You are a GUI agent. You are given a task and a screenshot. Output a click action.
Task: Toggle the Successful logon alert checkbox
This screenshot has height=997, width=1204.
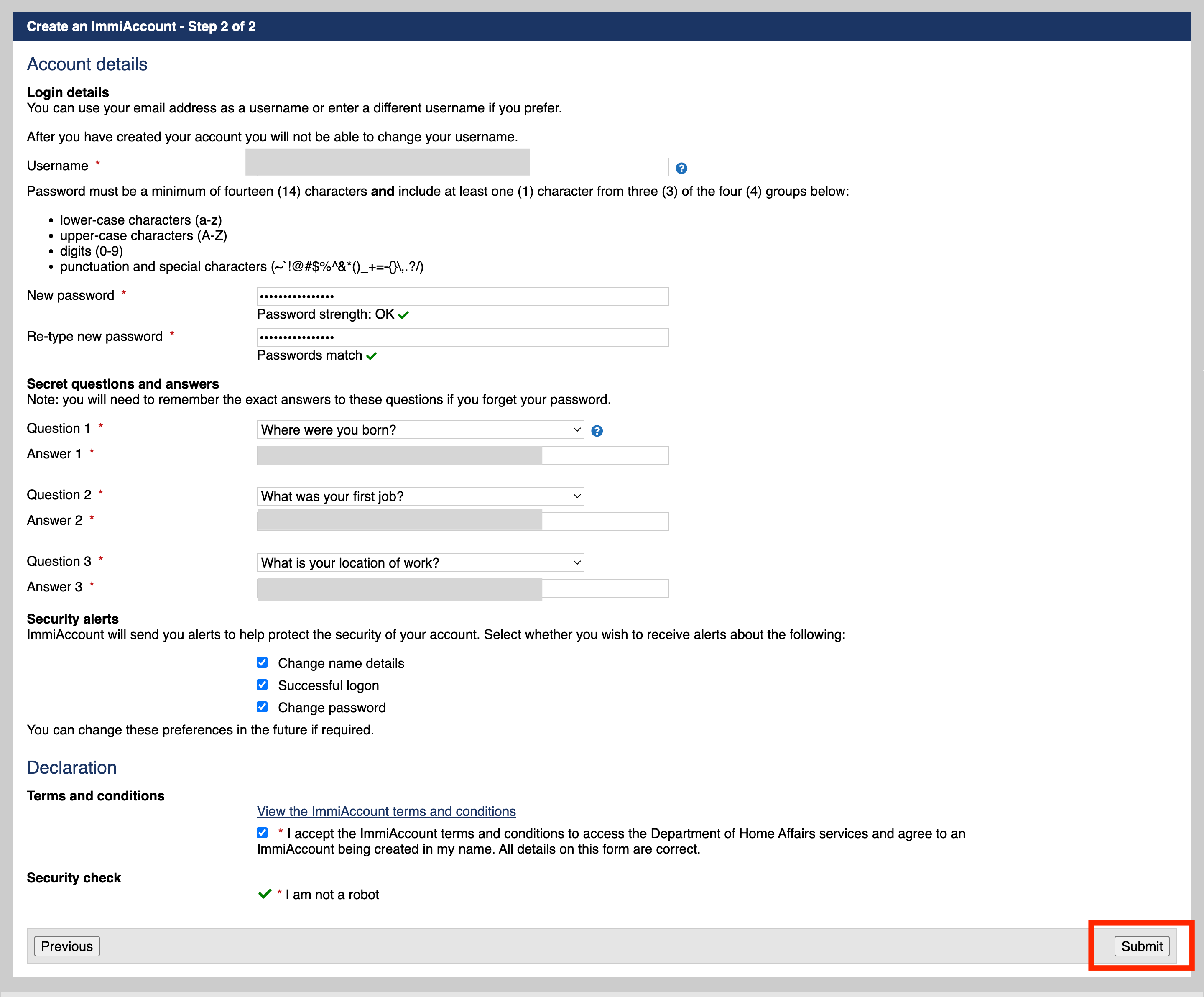click(x=262, y=685)
